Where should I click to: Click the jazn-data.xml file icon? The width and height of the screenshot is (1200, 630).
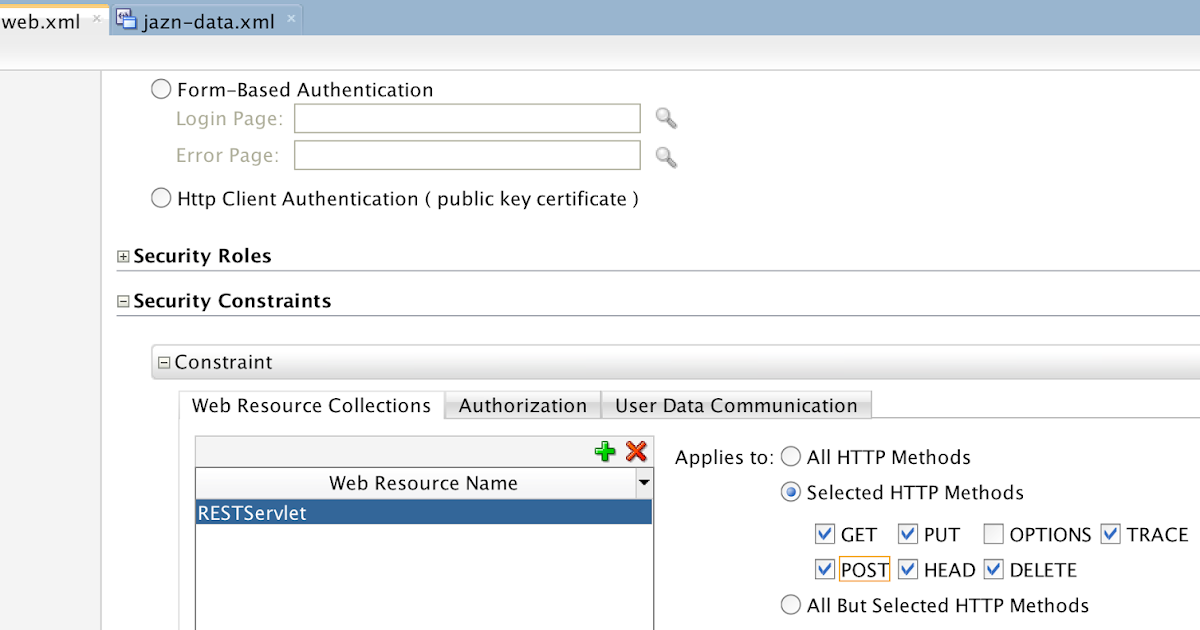(x=127, y=18)
